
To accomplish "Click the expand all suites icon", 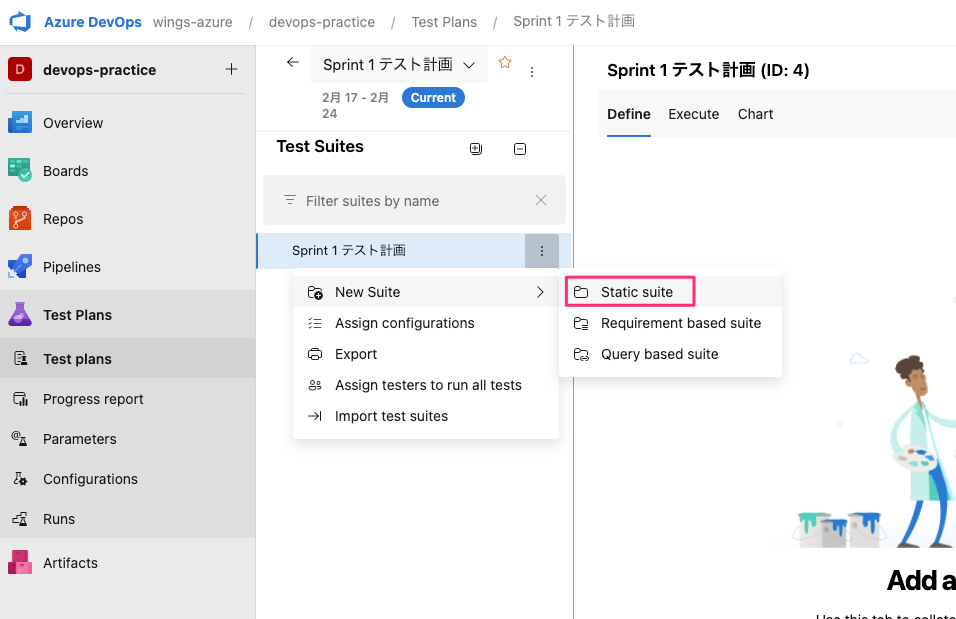I will 476,149.
